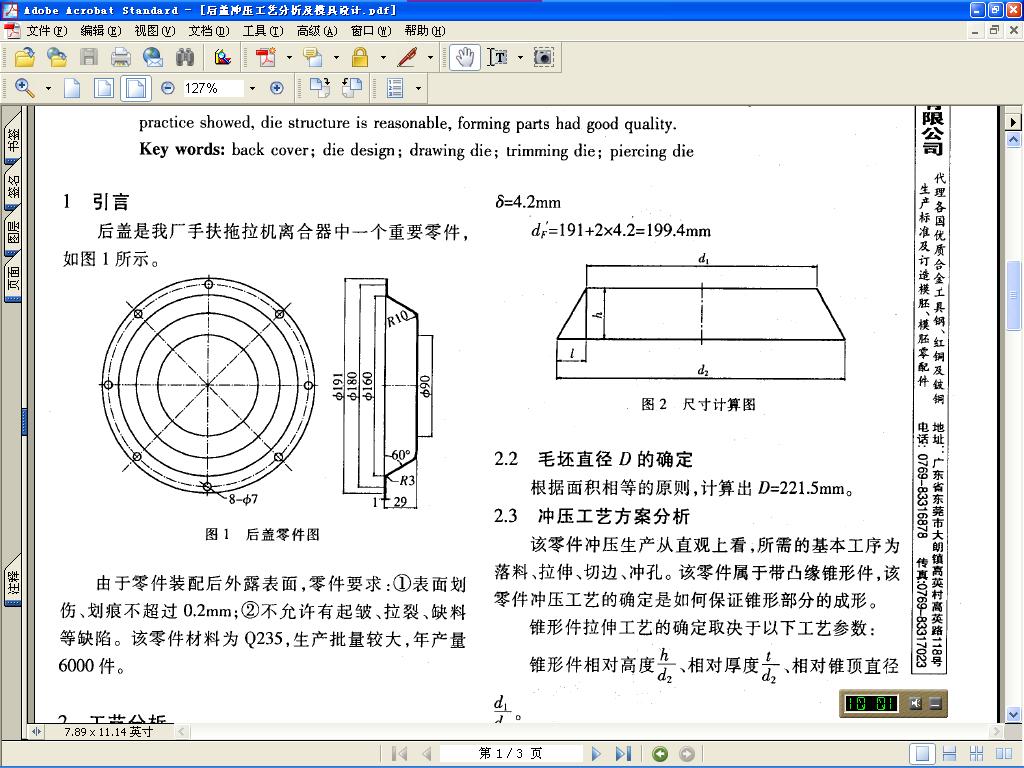Select the Snapshot camera tool

[x=543, y=57]
